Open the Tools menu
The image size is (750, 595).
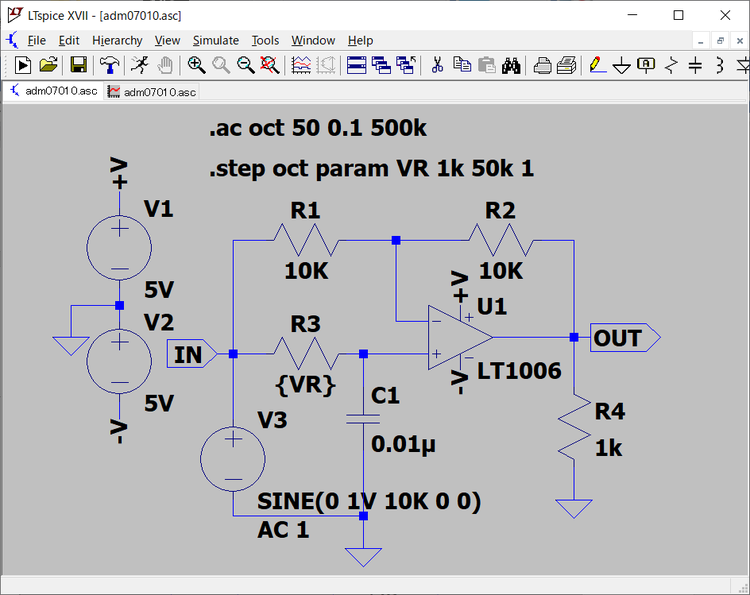[265, 40]
